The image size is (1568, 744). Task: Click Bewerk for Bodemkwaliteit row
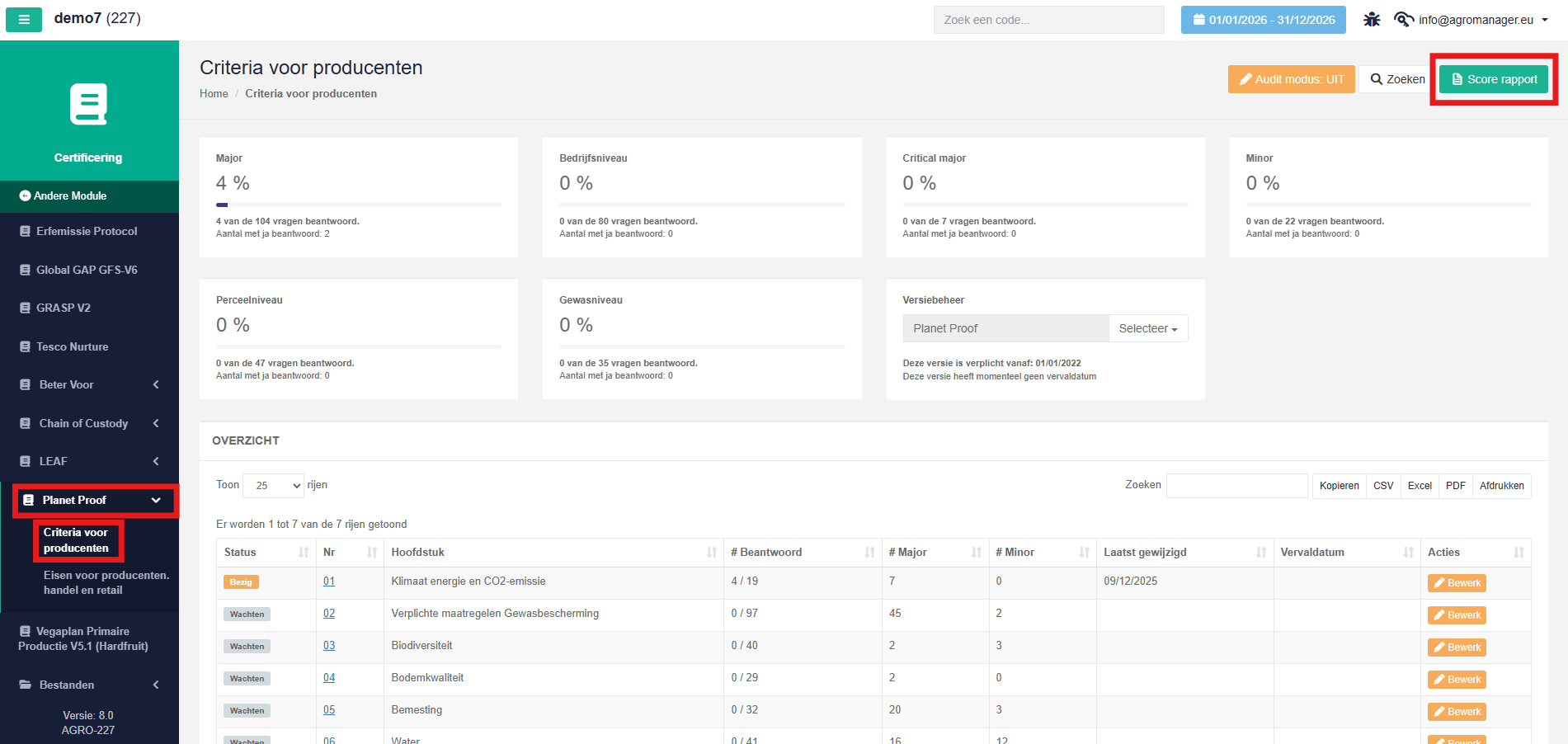point(1457,680)
